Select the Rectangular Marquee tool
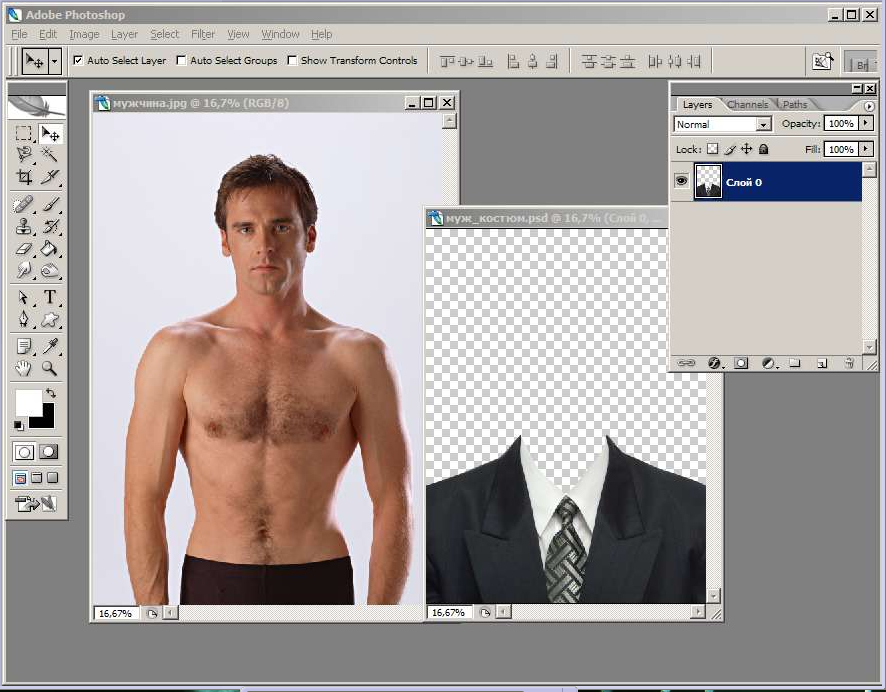The image size is (886, 692). tap(24, 133)
